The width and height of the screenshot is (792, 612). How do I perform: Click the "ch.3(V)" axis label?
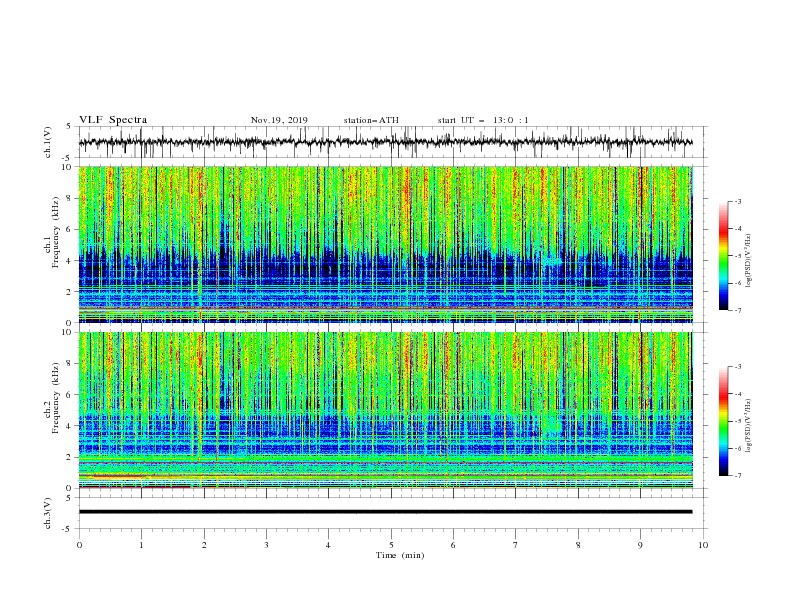coord(48,513)
